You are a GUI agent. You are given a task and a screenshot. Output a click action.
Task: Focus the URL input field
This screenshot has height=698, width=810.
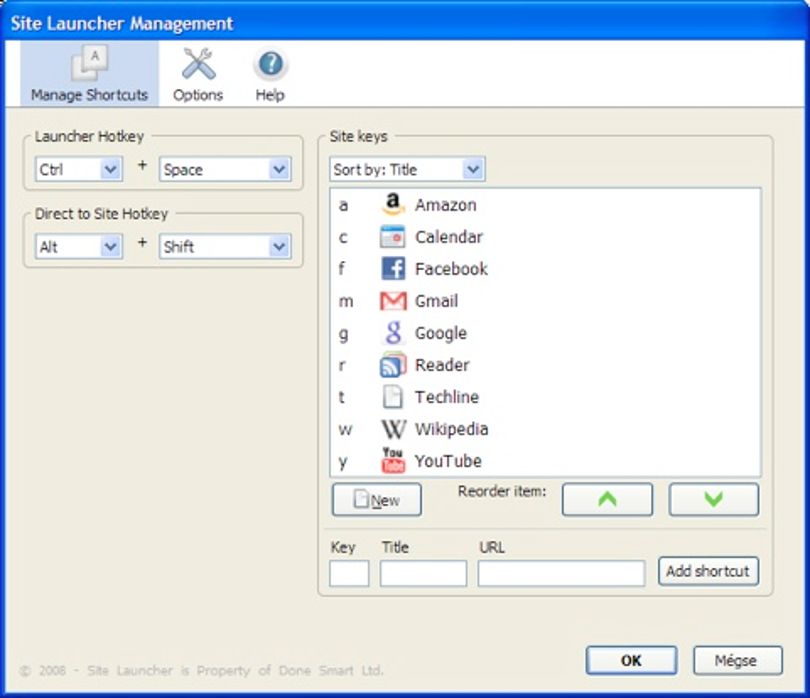(x=561, y=573)
